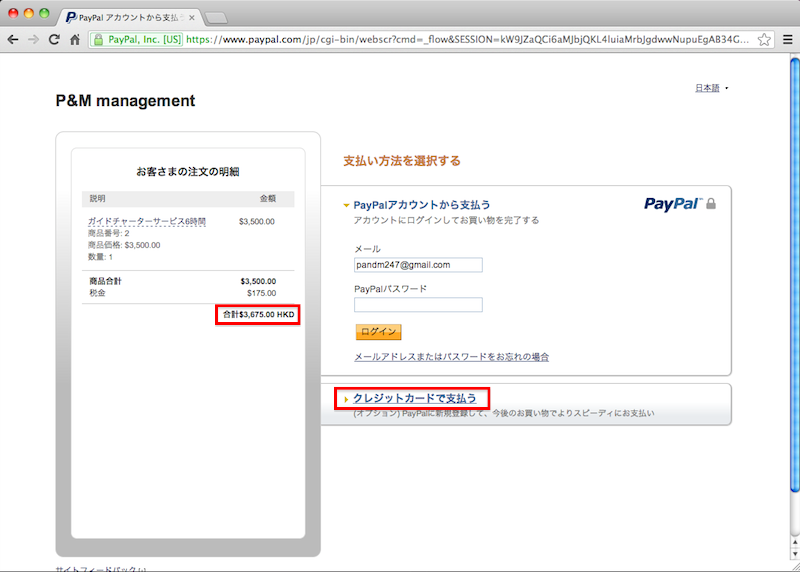Click the scrollbar up arrow
The image size is (800, 572).
click(794, 542)
